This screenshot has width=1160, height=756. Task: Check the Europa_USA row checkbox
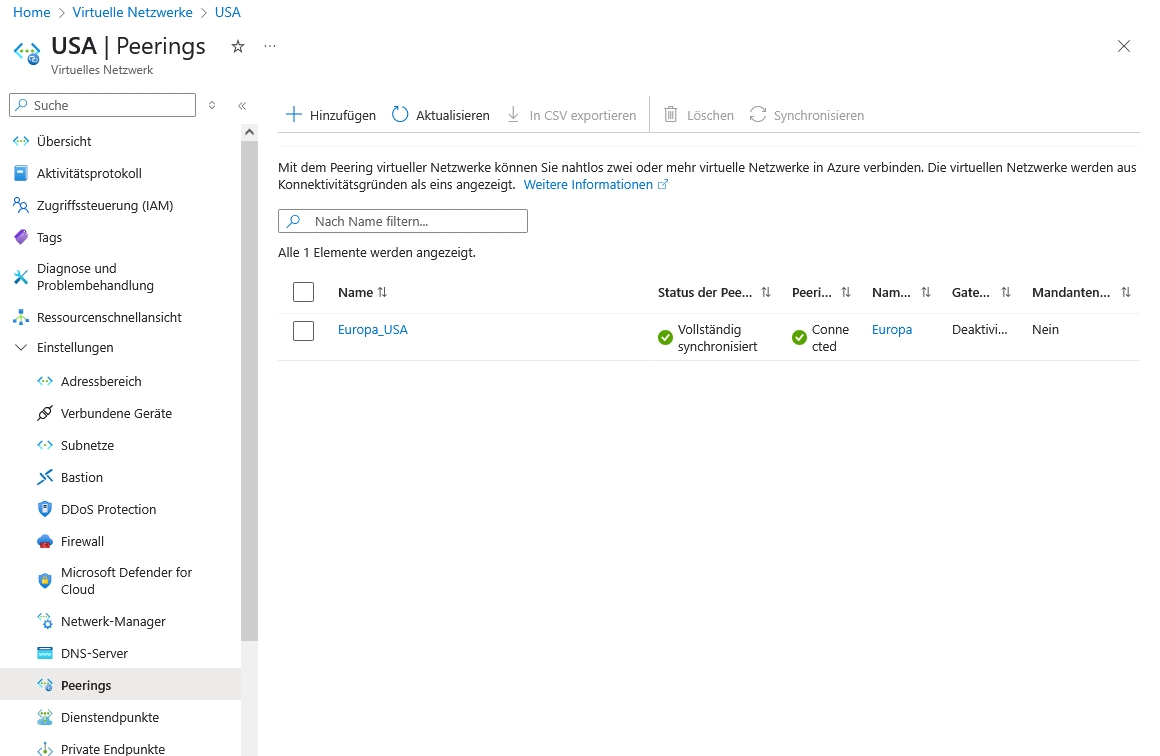(303, 331)
